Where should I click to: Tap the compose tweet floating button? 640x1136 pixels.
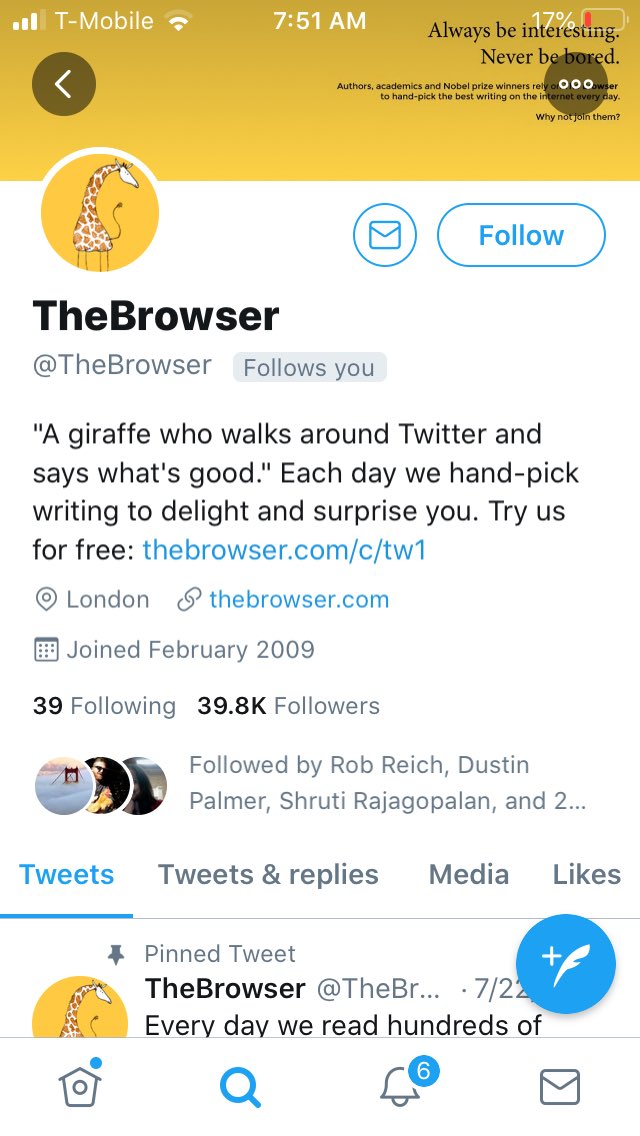565,964
